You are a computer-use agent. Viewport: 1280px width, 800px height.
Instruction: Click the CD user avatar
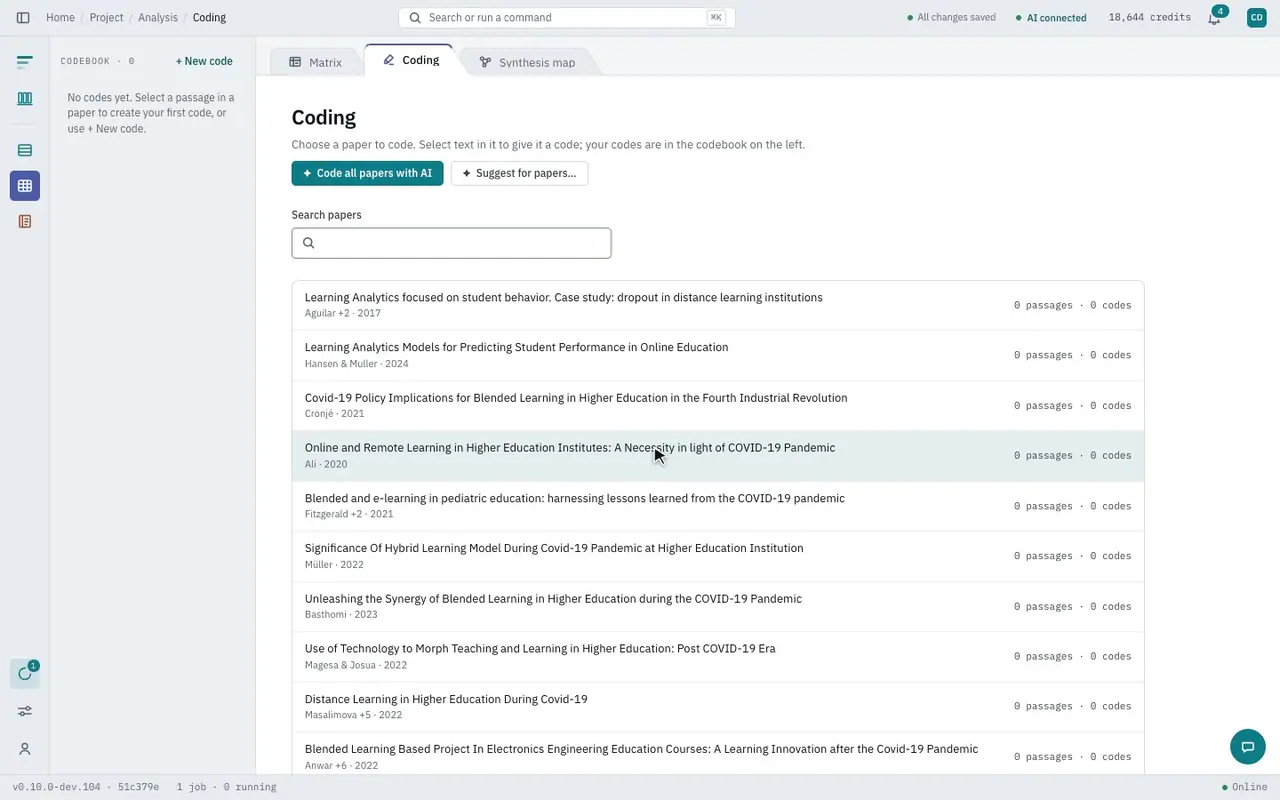pos(1256,17)
